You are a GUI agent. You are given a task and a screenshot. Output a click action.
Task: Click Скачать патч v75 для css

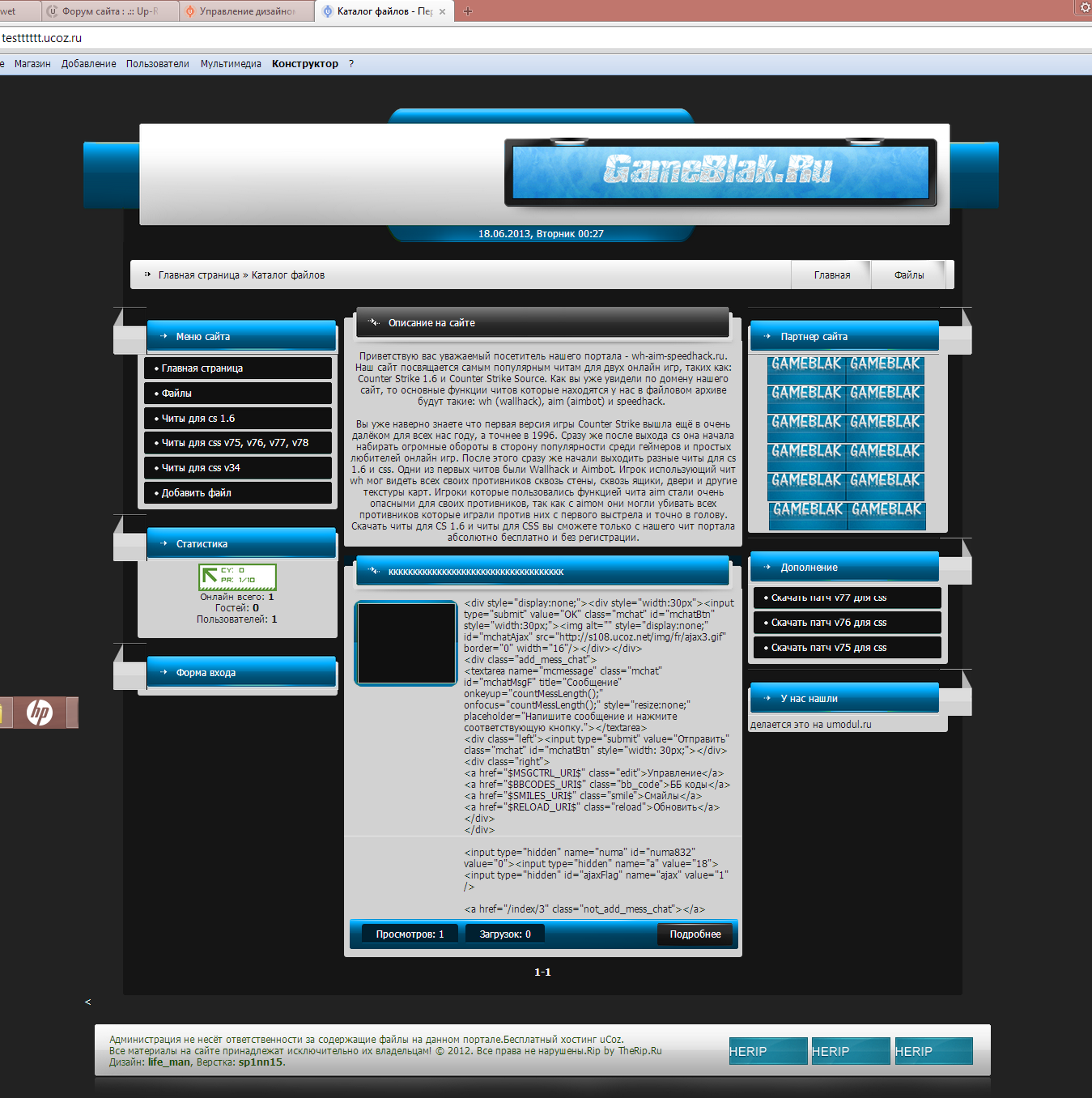(848, 648)
